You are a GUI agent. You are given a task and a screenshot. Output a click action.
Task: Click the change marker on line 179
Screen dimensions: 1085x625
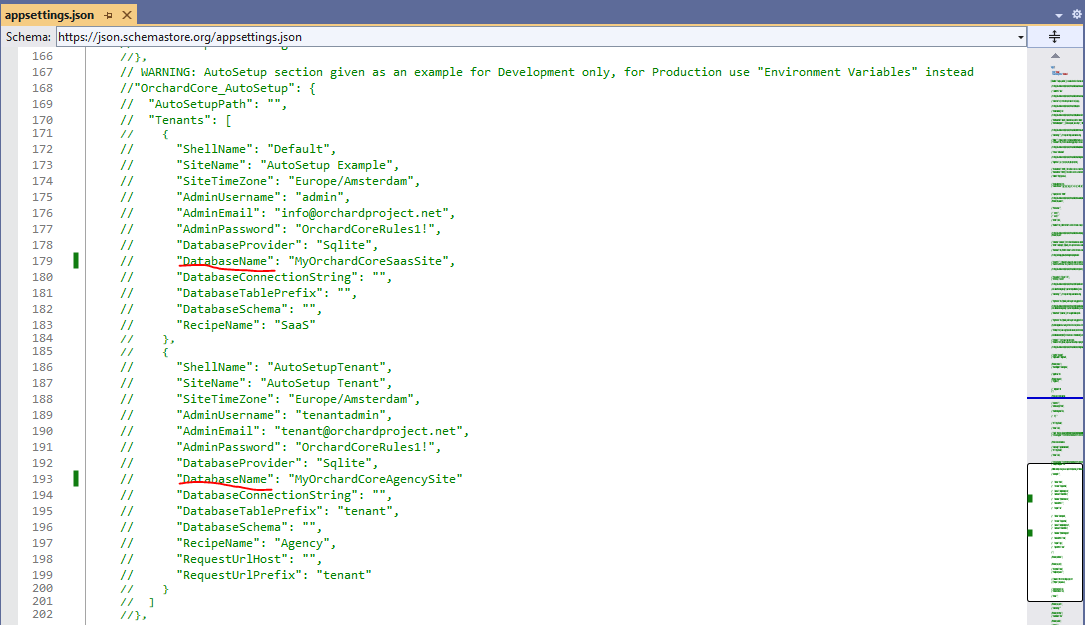click(x=76, y=261)
